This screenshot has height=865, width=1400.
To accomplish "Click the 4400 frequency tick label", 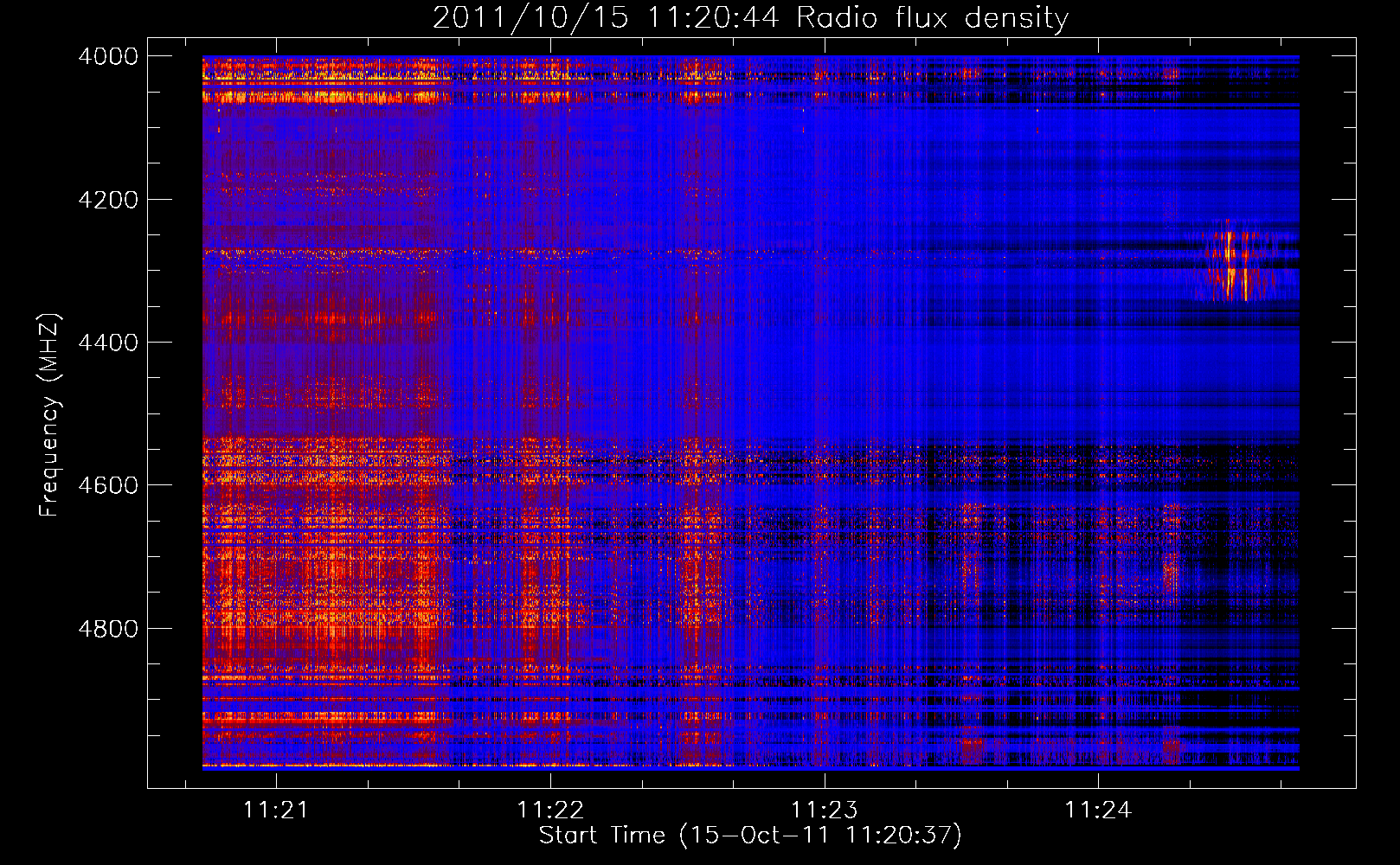I will (108, 343).
